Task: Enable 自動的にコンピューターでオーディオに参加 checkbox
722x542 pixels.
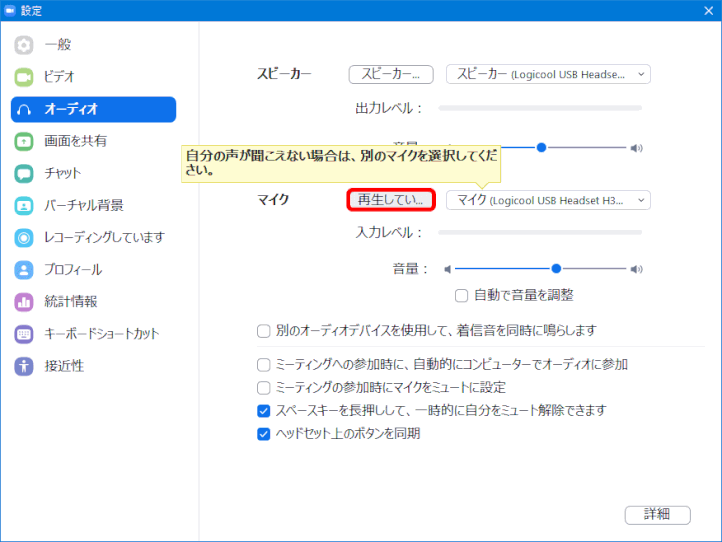Action: [x=263, y=365]
